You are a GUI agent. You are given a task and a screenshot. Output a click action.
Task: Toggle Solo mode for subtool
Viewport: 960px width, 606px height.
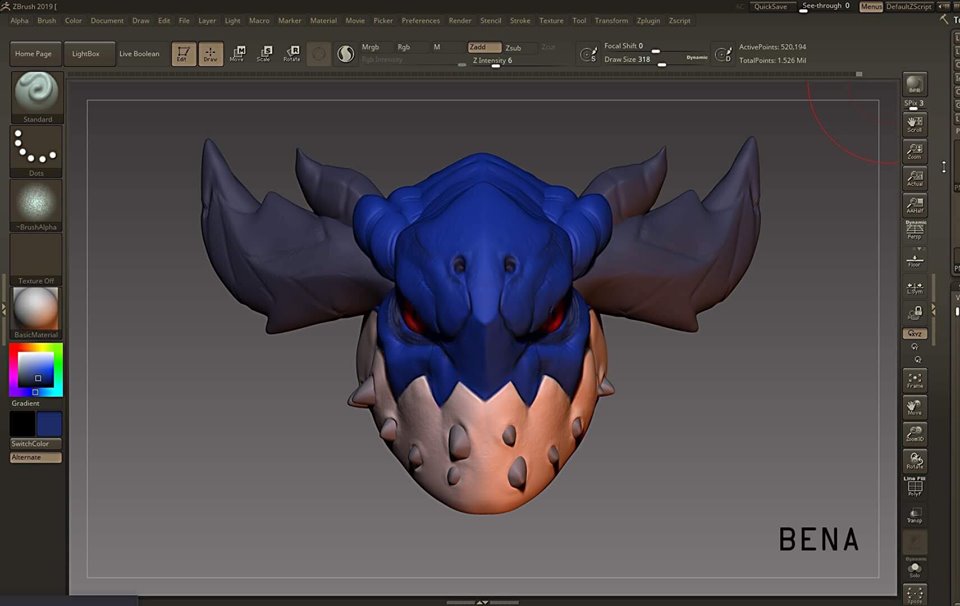[914, 567]
